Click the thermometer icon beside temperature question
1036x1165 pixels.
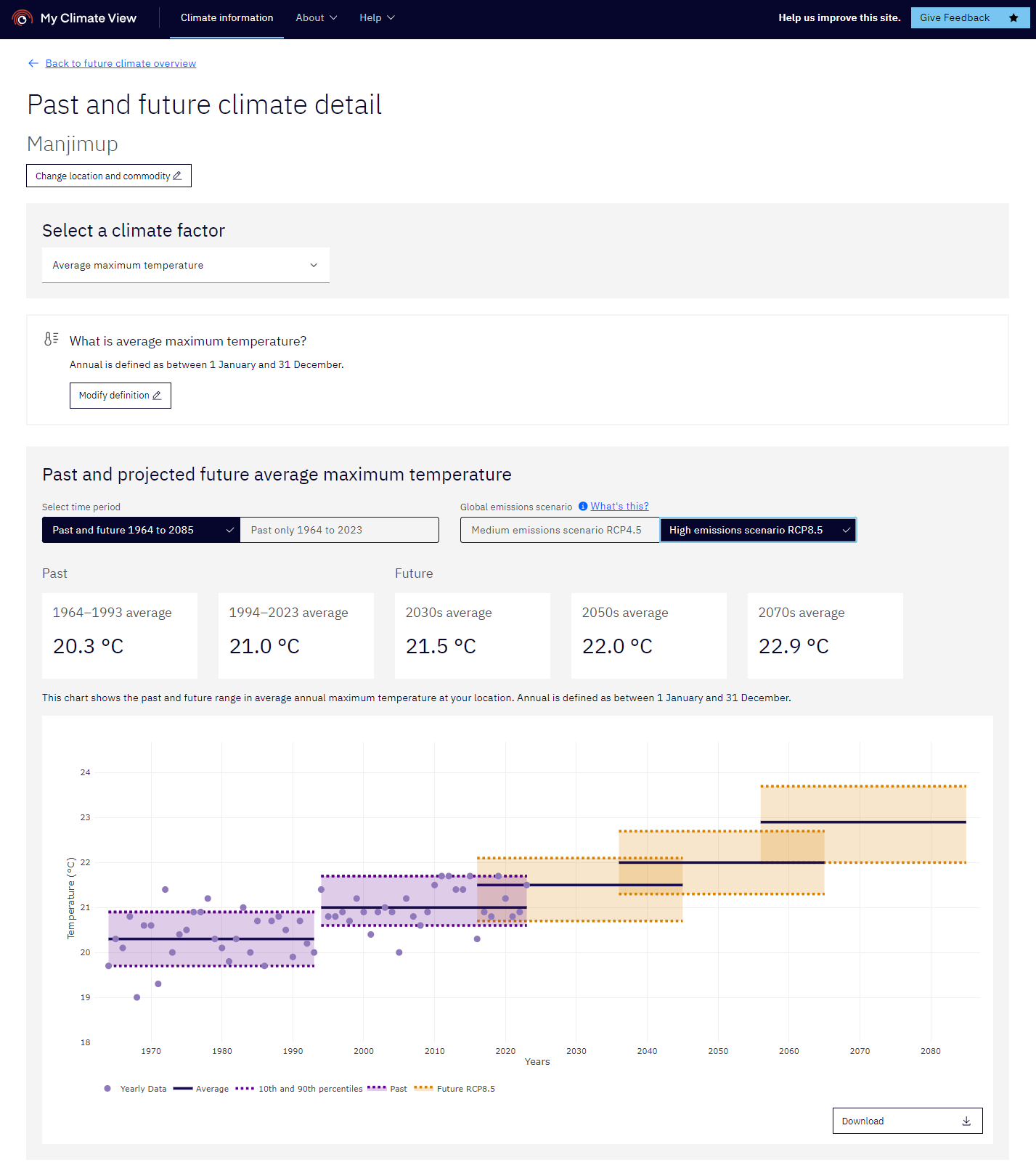51,339
